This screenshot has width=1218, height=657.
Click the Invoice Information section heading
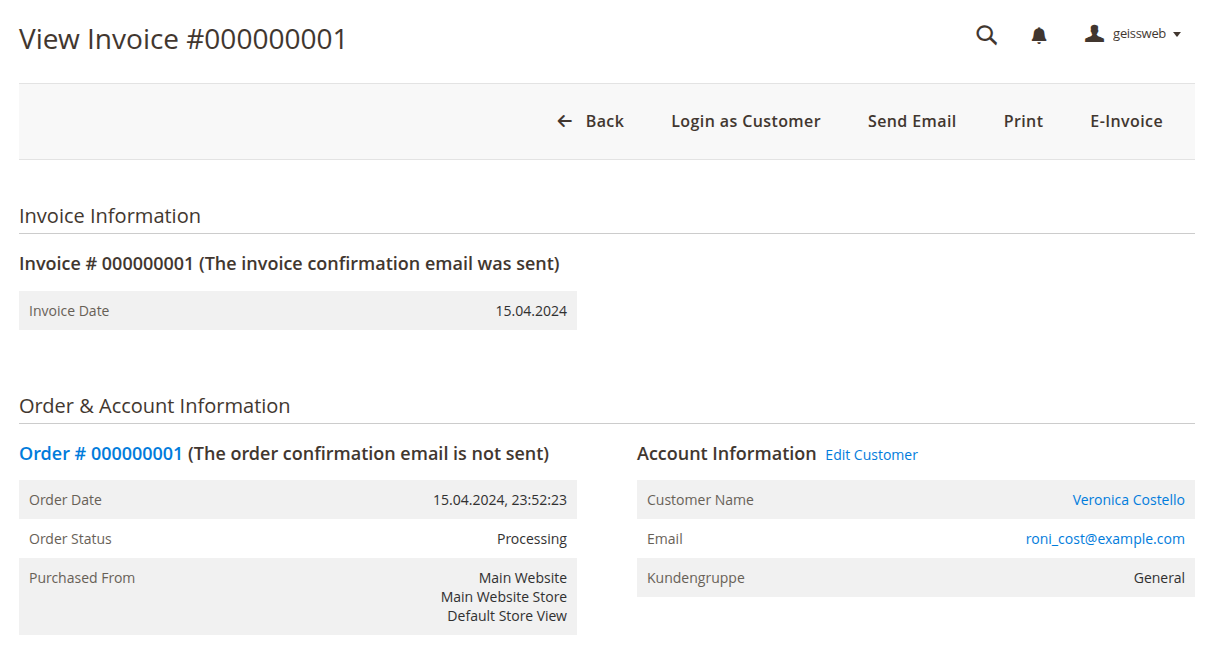[110, 216]
